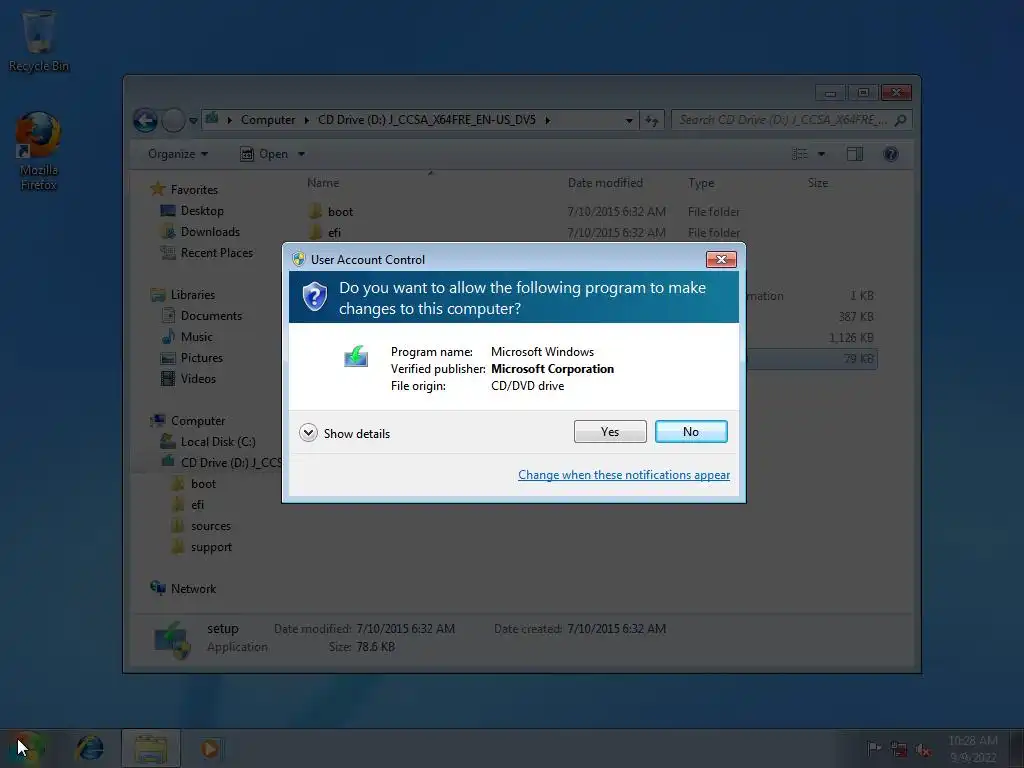Click the Refresh button in Explorer
This screenshot has height=768, width=1024.
coord(652,120)
